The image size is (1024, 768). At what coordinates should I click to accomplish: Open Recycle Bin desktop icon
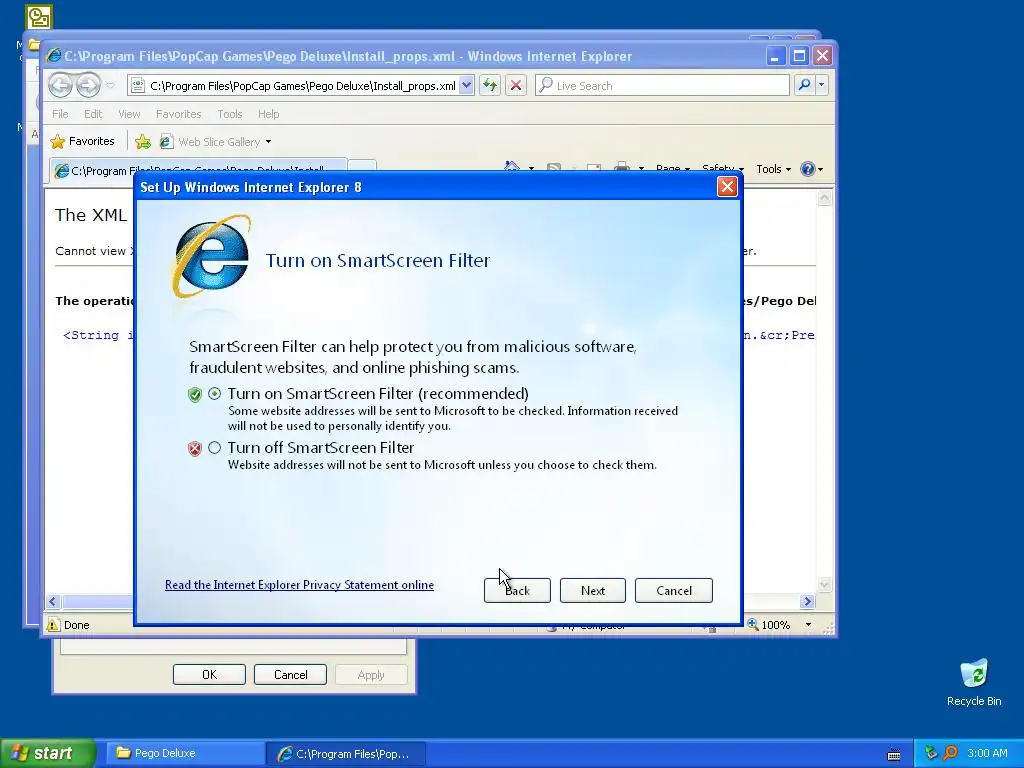coord(974,682)
